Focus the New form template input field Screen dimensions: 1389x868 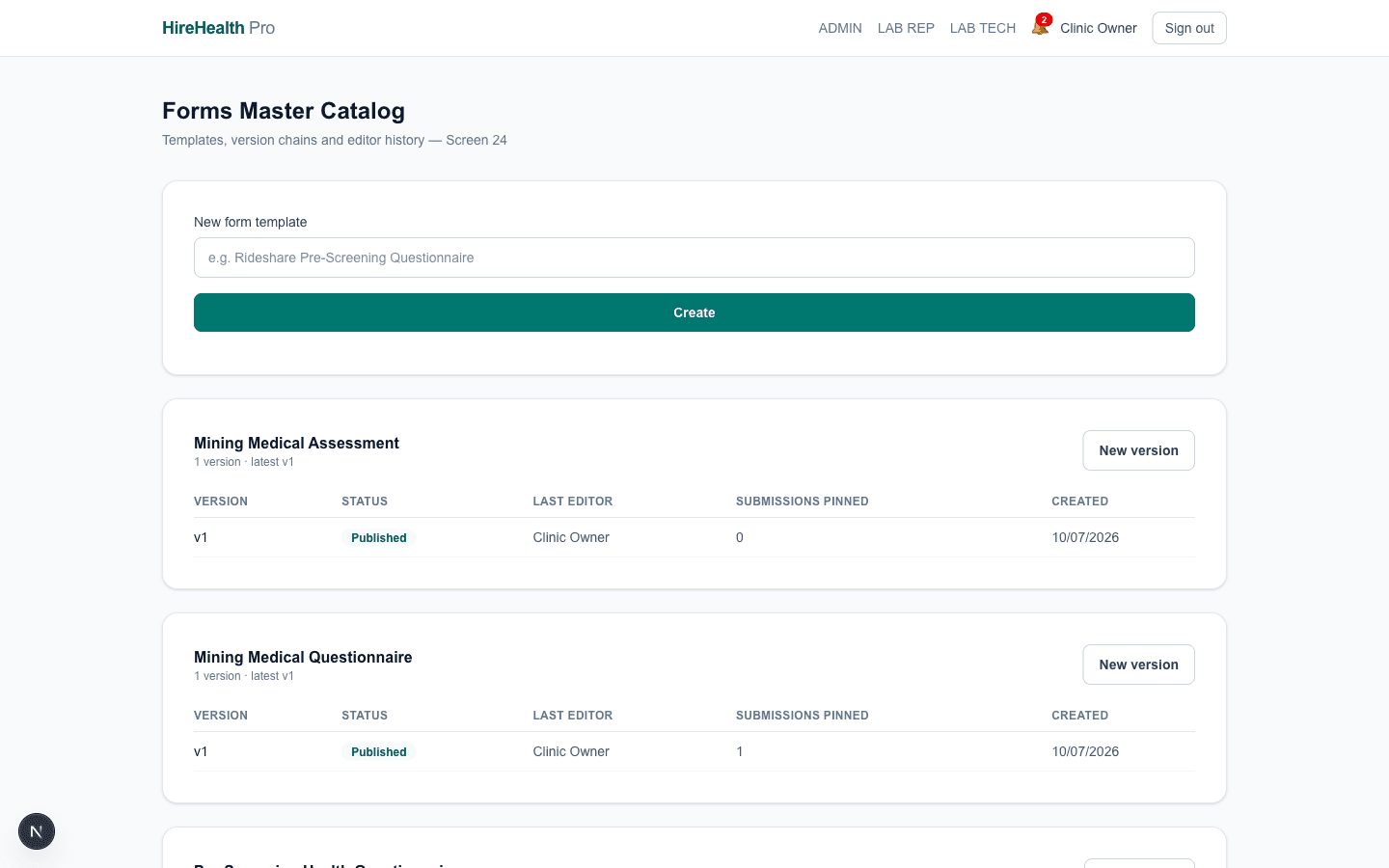[694, 258]
